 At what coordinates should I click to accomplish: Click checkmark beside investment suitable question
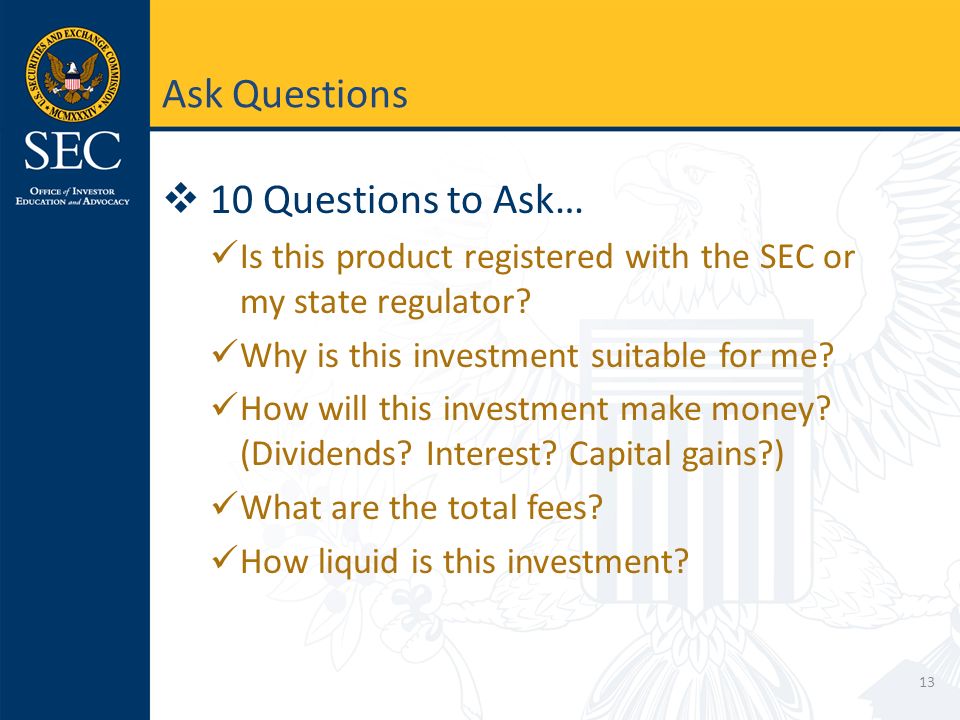(x=224, y=351)
